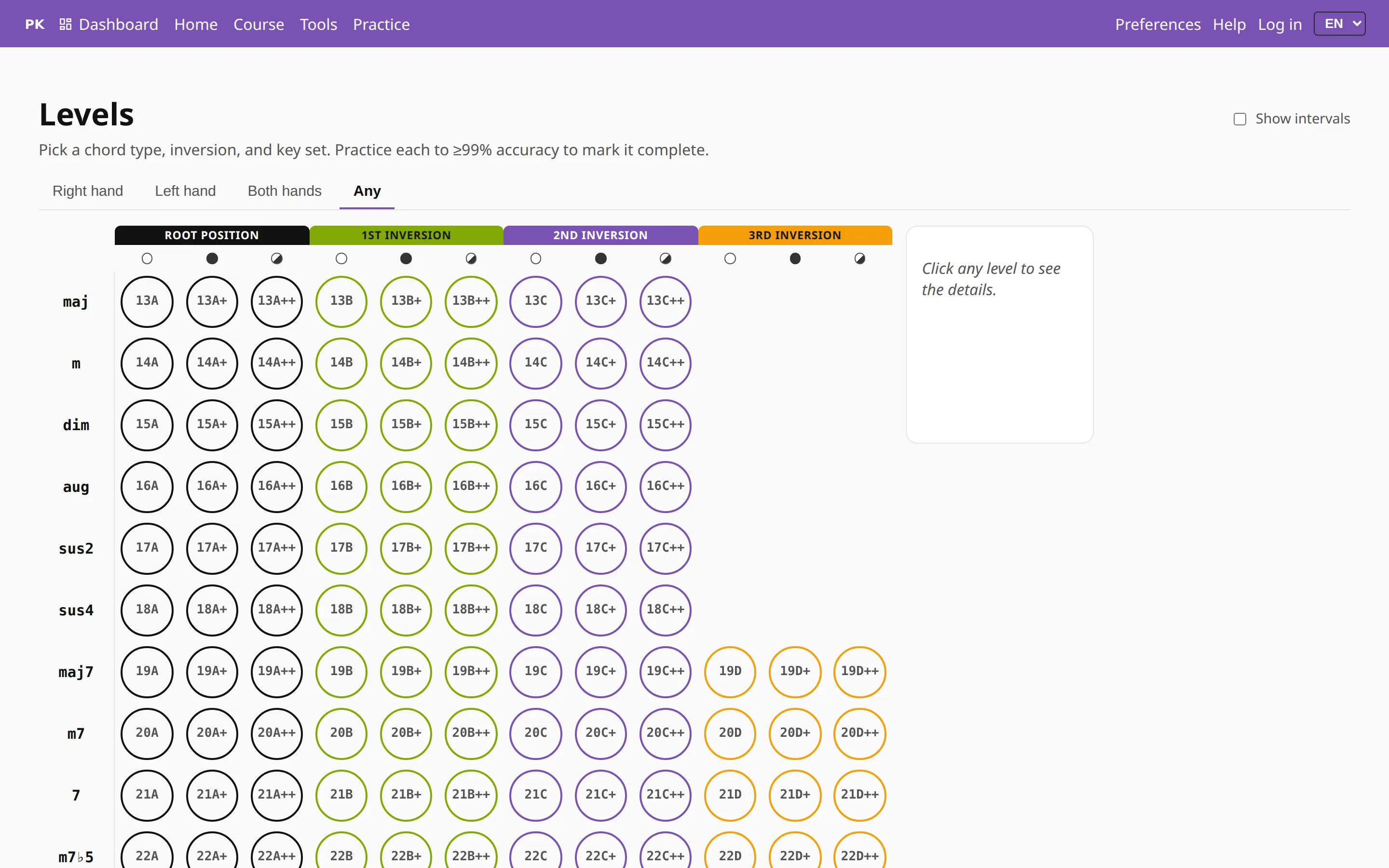The image size is (1389, 868).
Task: Pick level 19D in the maj7 row
Action: pyautogui.click(x=730, y=672)
